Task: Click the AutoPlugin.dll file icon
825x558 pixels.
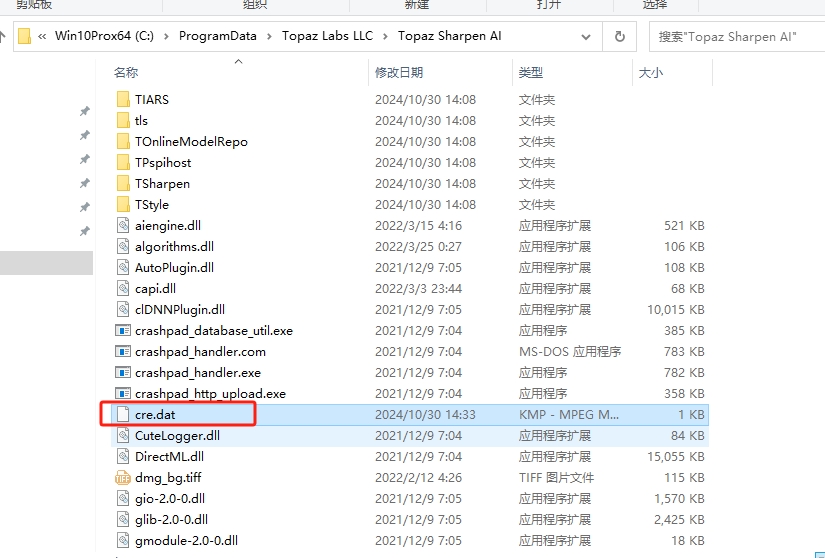Action: coord(123,268)
